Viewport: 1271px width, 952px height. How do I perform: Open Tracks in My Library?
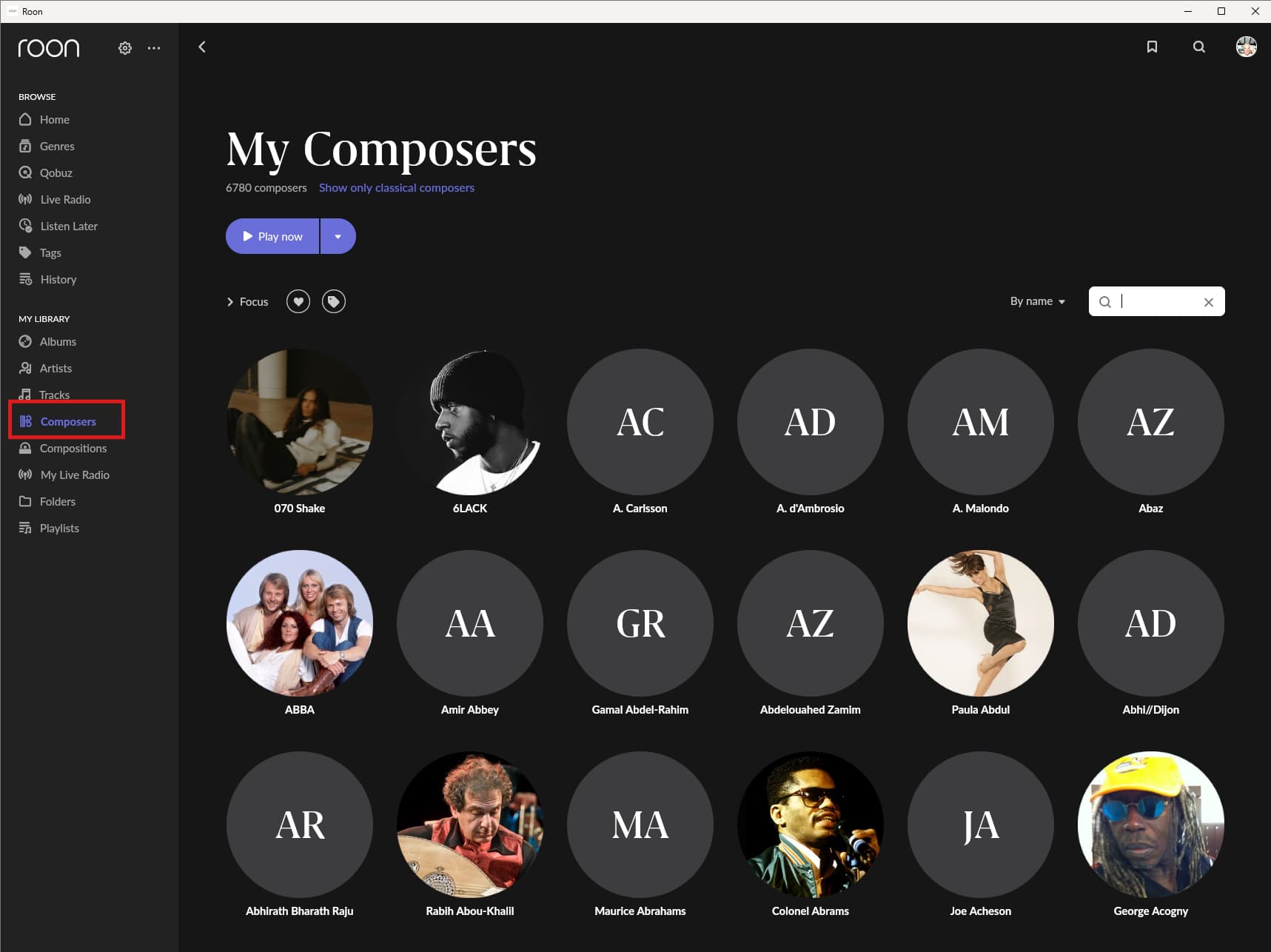[x=44, y=395]
